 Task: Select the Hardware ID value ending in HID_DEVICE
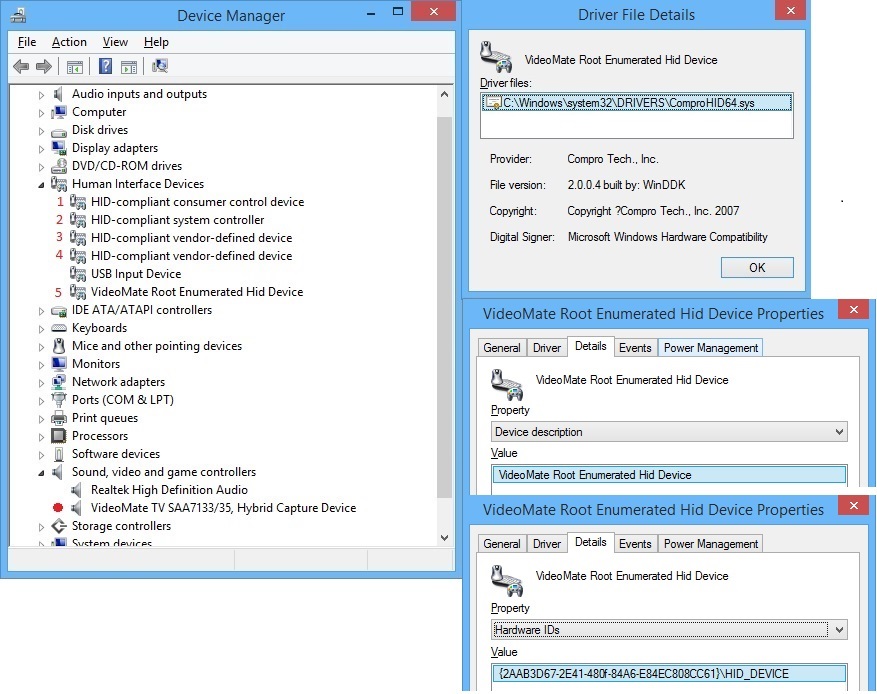click(x=669, y=674)
